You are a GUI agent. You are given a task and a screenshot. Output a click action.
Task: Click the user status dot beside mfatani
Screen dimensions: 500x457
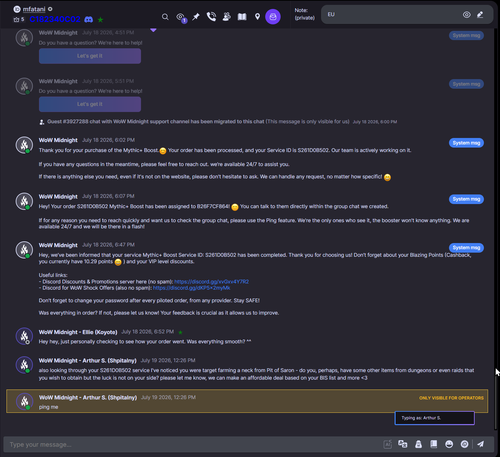[50, 9]
